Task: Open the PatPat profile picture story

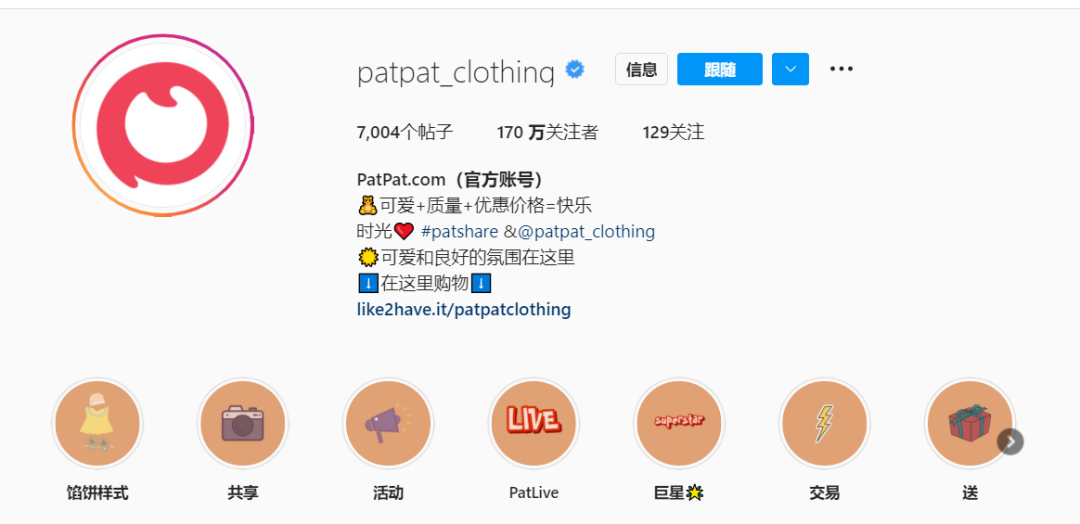Action: pyautogui.click(x=163, y=125)
